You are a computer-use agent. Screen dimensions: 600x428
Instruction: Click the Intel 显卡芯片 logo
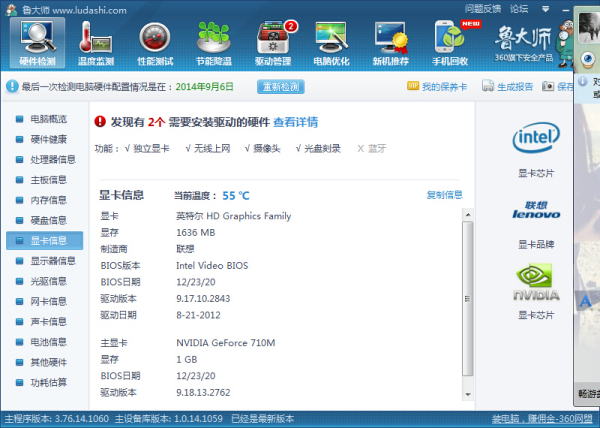[536, 138]
